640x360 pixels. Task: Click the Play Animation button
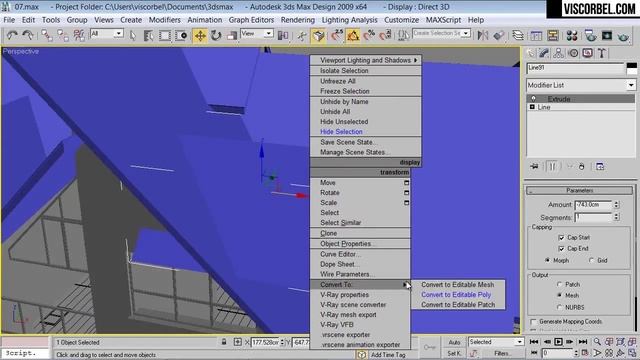(x=558, y=342)
